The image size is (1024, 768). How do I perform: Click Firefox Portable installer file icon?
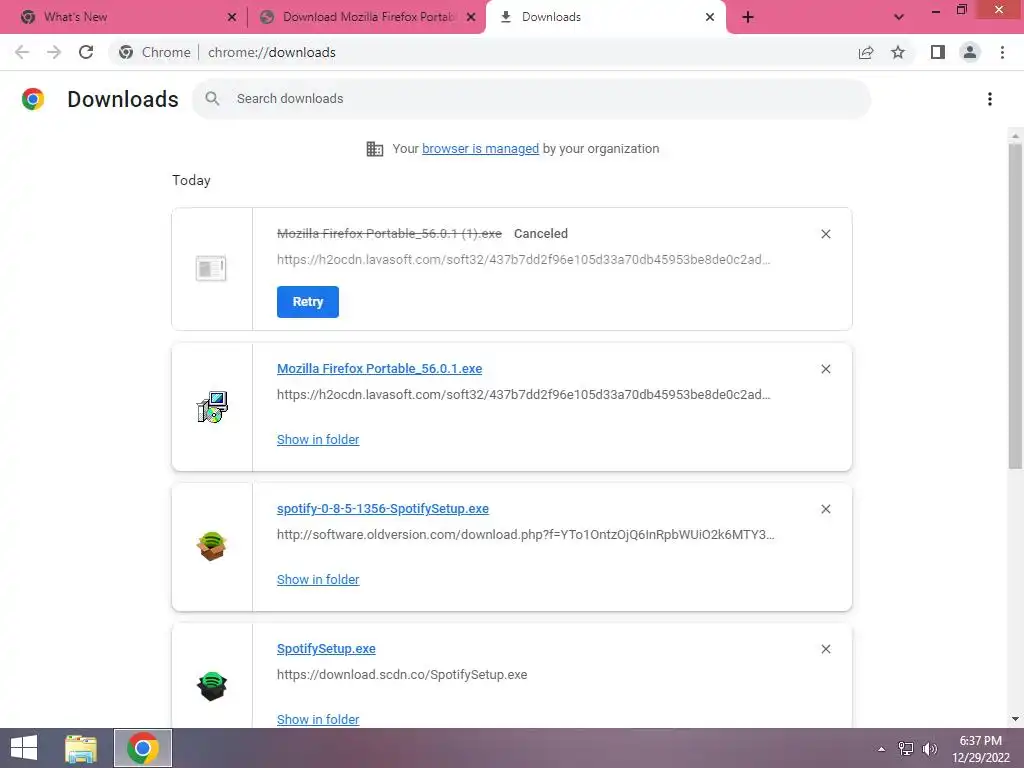pos(212,407)
